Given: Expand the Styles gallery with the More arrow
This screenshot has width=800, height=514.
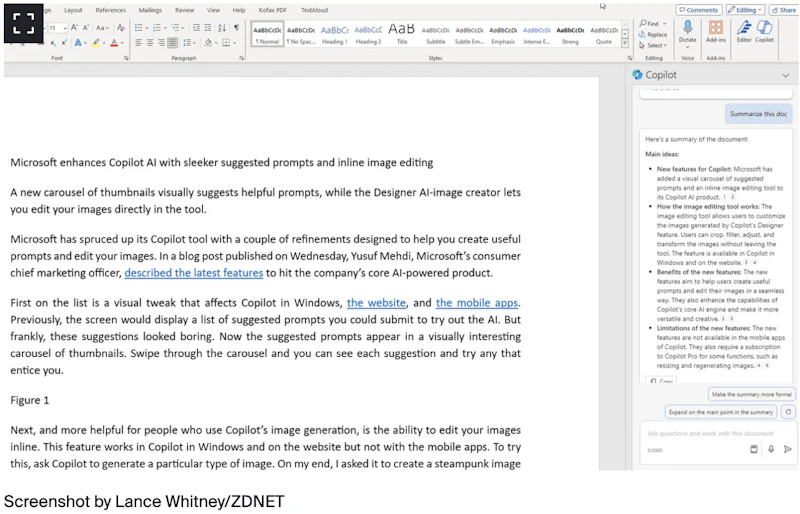Looking at the screenshot, I should pos(625,44).
